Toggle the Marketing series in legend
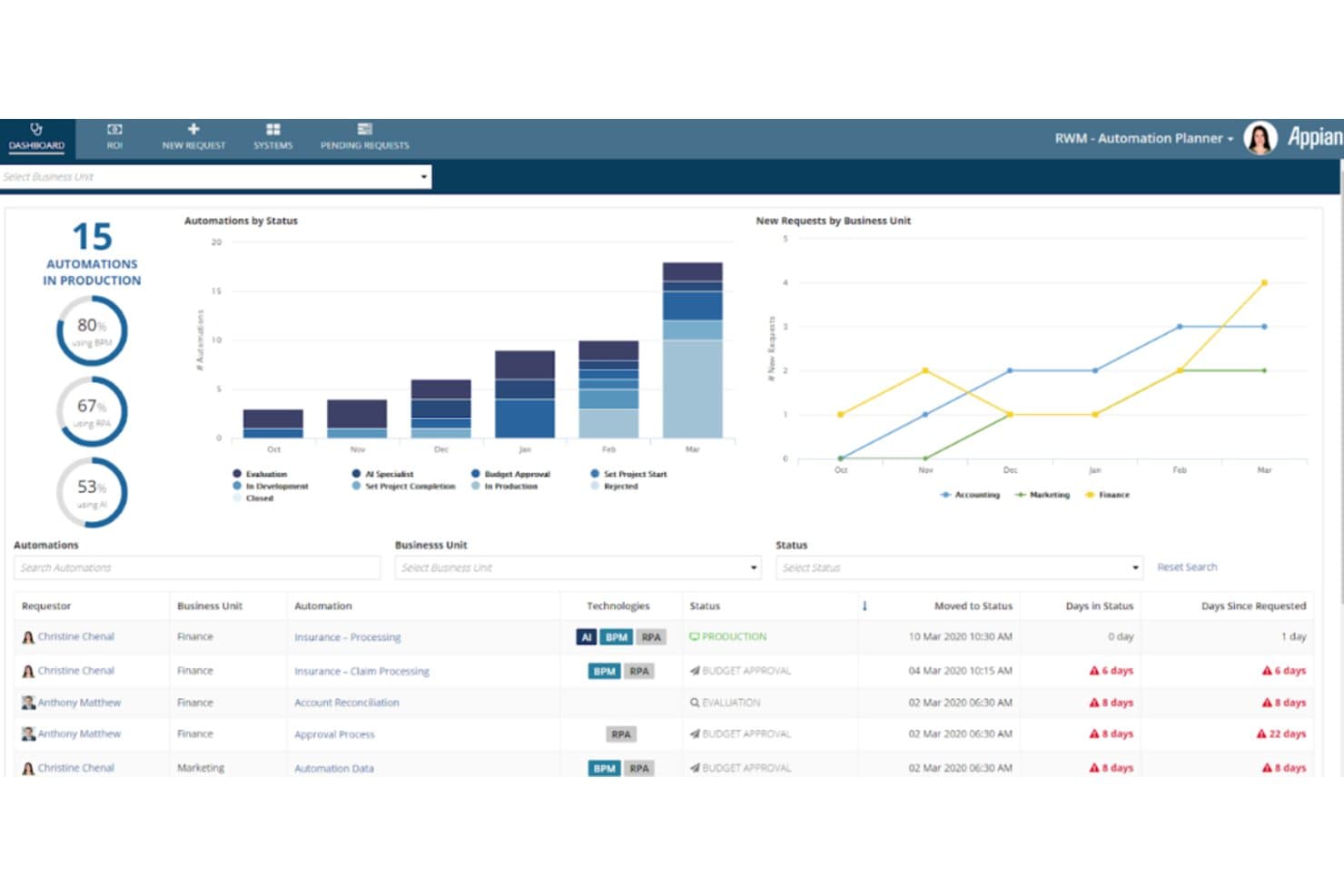 pos(1043,495)
